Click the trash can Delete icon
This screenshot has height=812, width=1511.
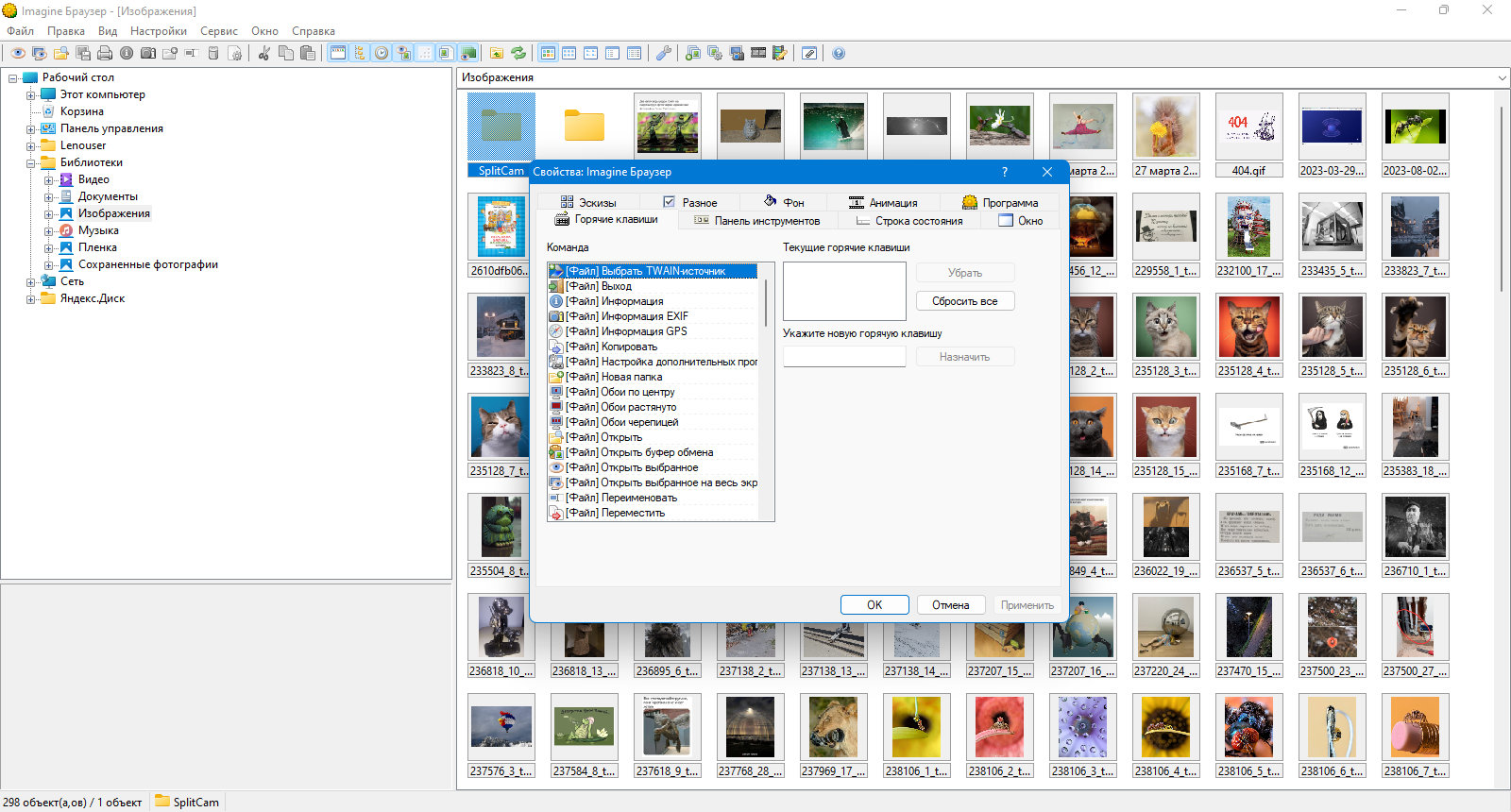pos(213,53)
